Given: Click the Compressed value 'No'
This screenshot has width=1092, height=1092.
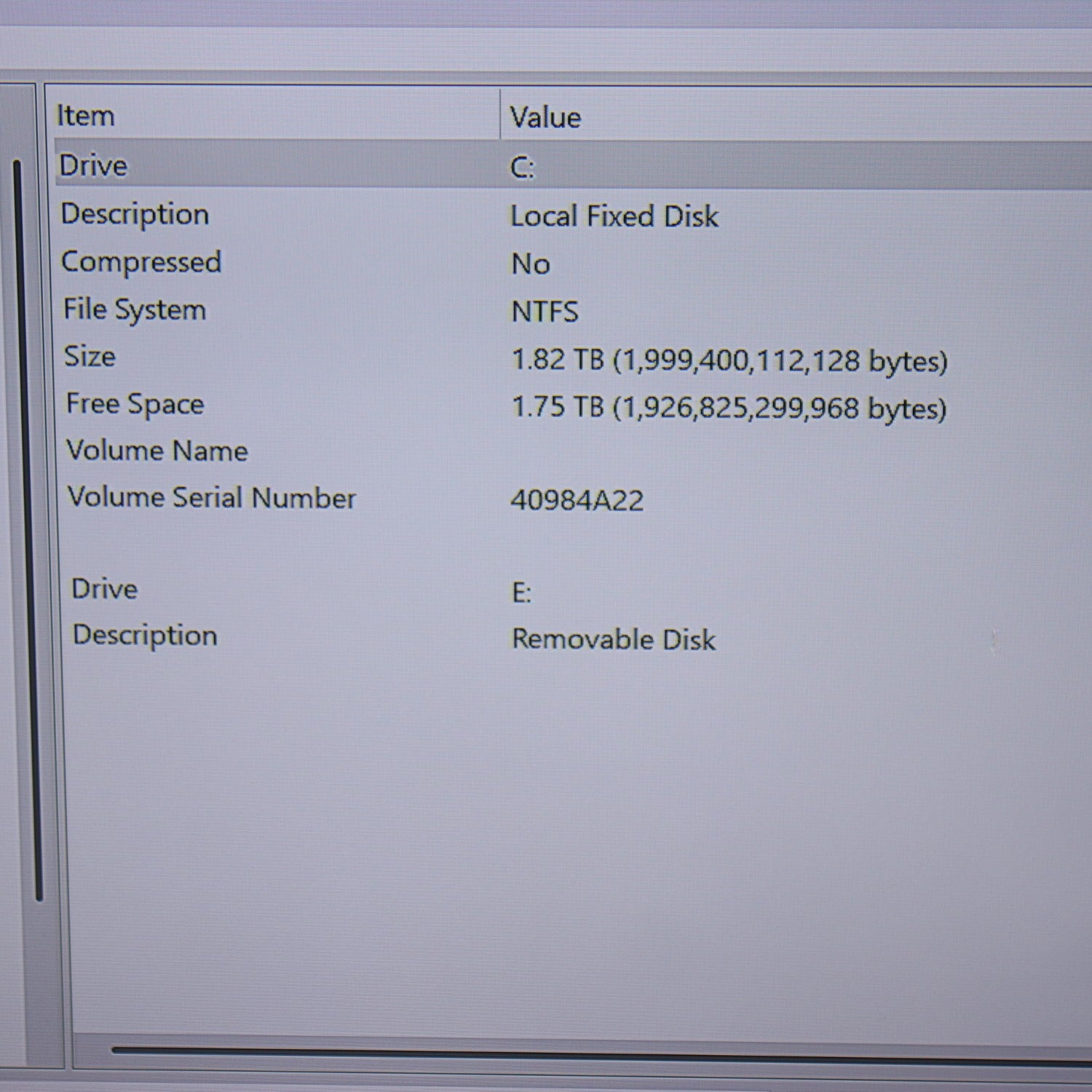Looking at the screenshot, I should pos(530,264).
